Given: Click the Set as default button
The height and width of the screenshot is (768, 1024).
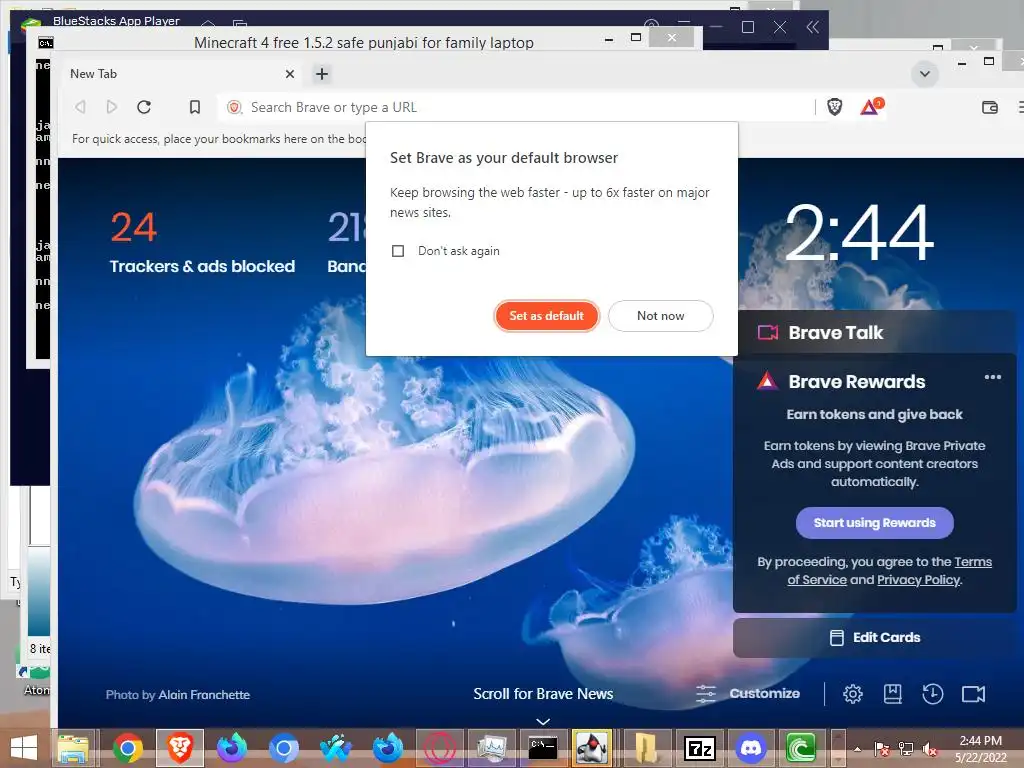Looking at the screenshot, I should click(x=546, y=315).
